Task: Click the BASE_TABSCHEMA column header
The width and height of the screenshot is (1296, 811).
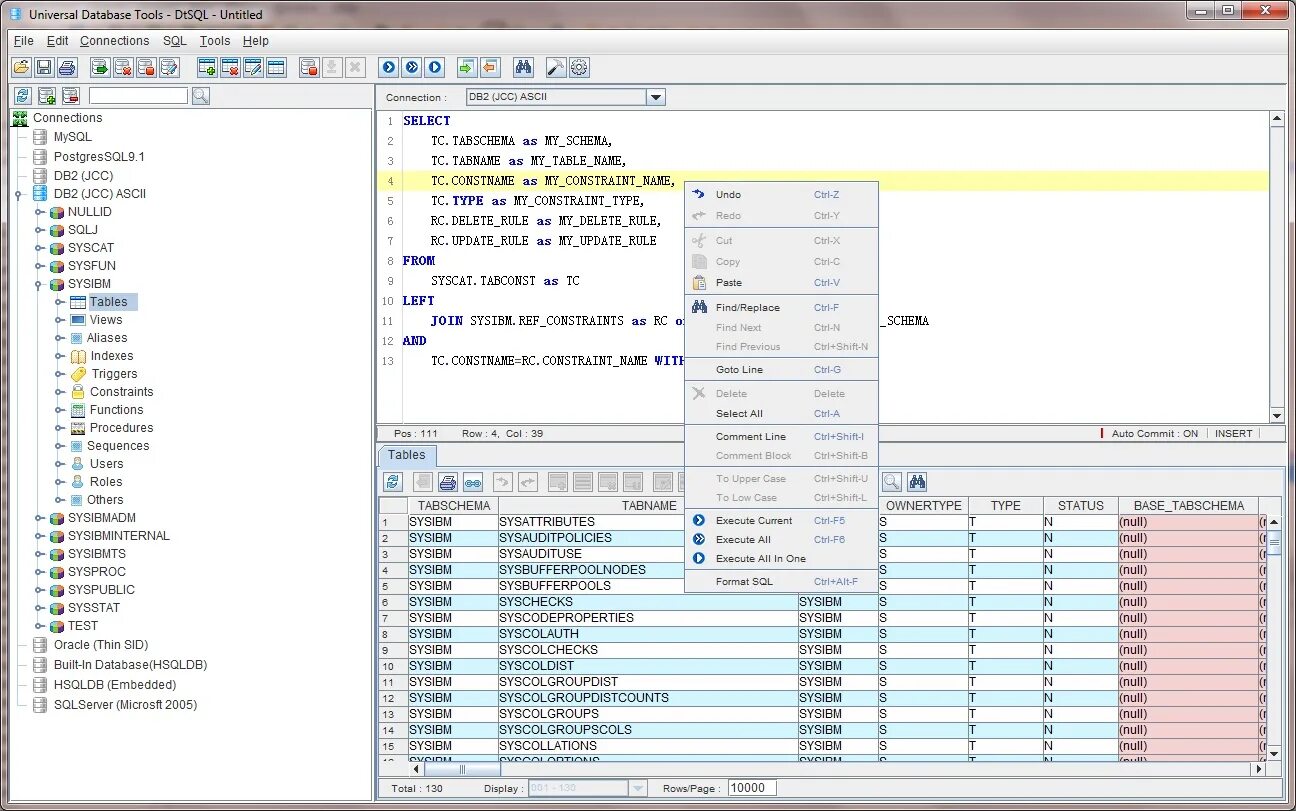Action: click(x=1188, y=506)
